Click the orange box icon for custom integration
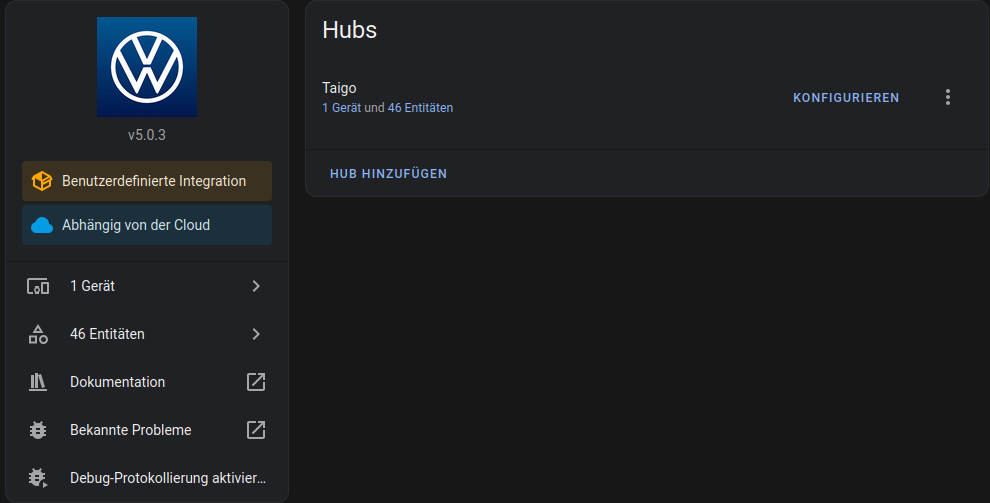This screenshot has width=990, height=503. tap(42, 181)
